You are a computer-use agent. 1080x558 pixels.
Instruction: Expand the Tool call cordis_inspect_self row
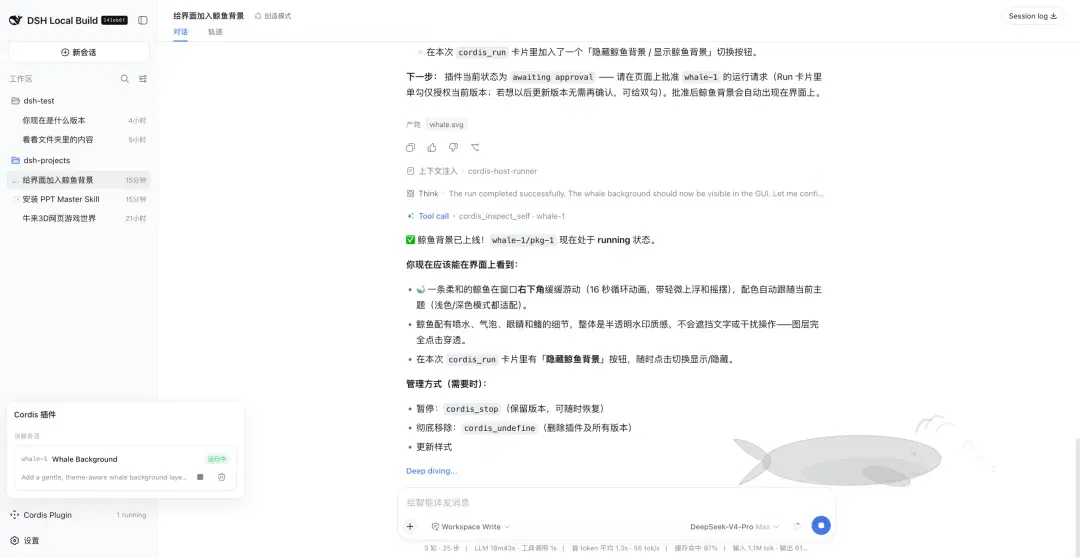[x=486, y=216]
